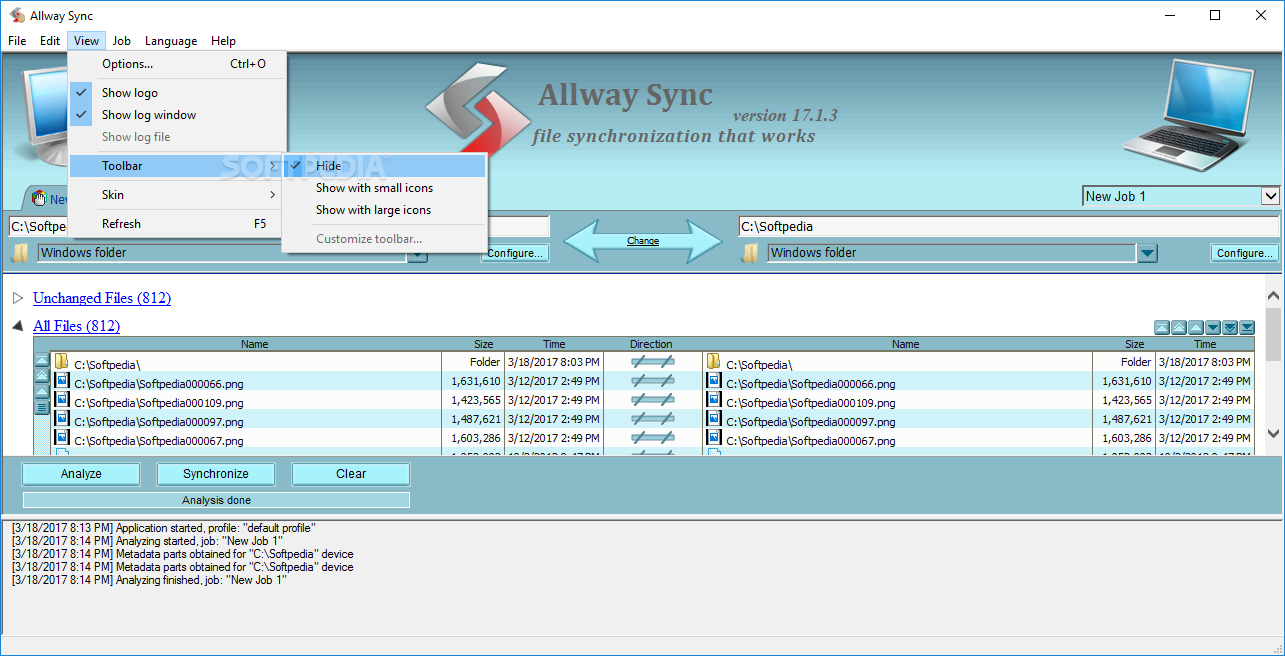This screenshot has width=1285, height=656.
Task: Open the Language menu
Action: (x=171, y=41)
